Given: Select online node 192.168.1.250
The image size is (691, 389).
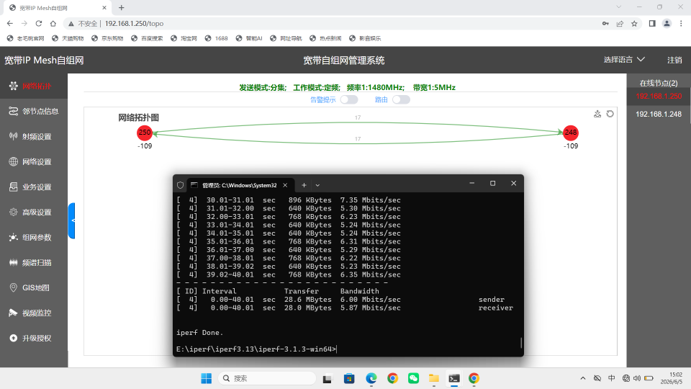Looking at the screenshot, I should coord(659,96).
